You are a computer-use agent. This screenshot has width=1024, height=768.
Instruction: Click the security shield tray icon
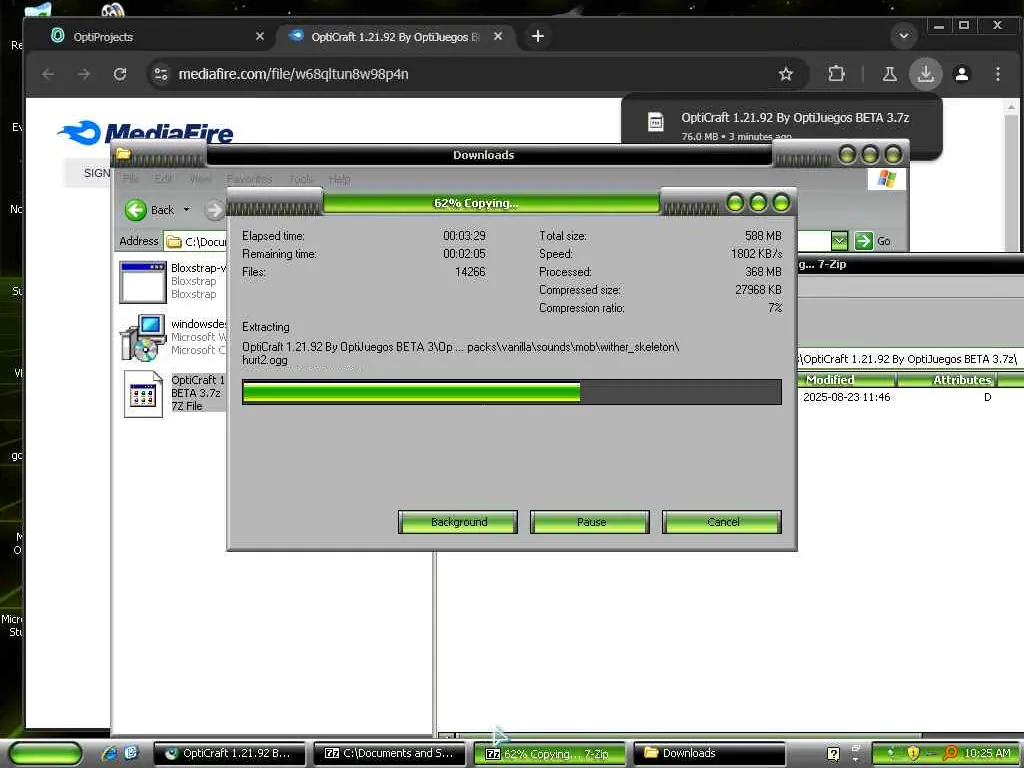(912, 753)
